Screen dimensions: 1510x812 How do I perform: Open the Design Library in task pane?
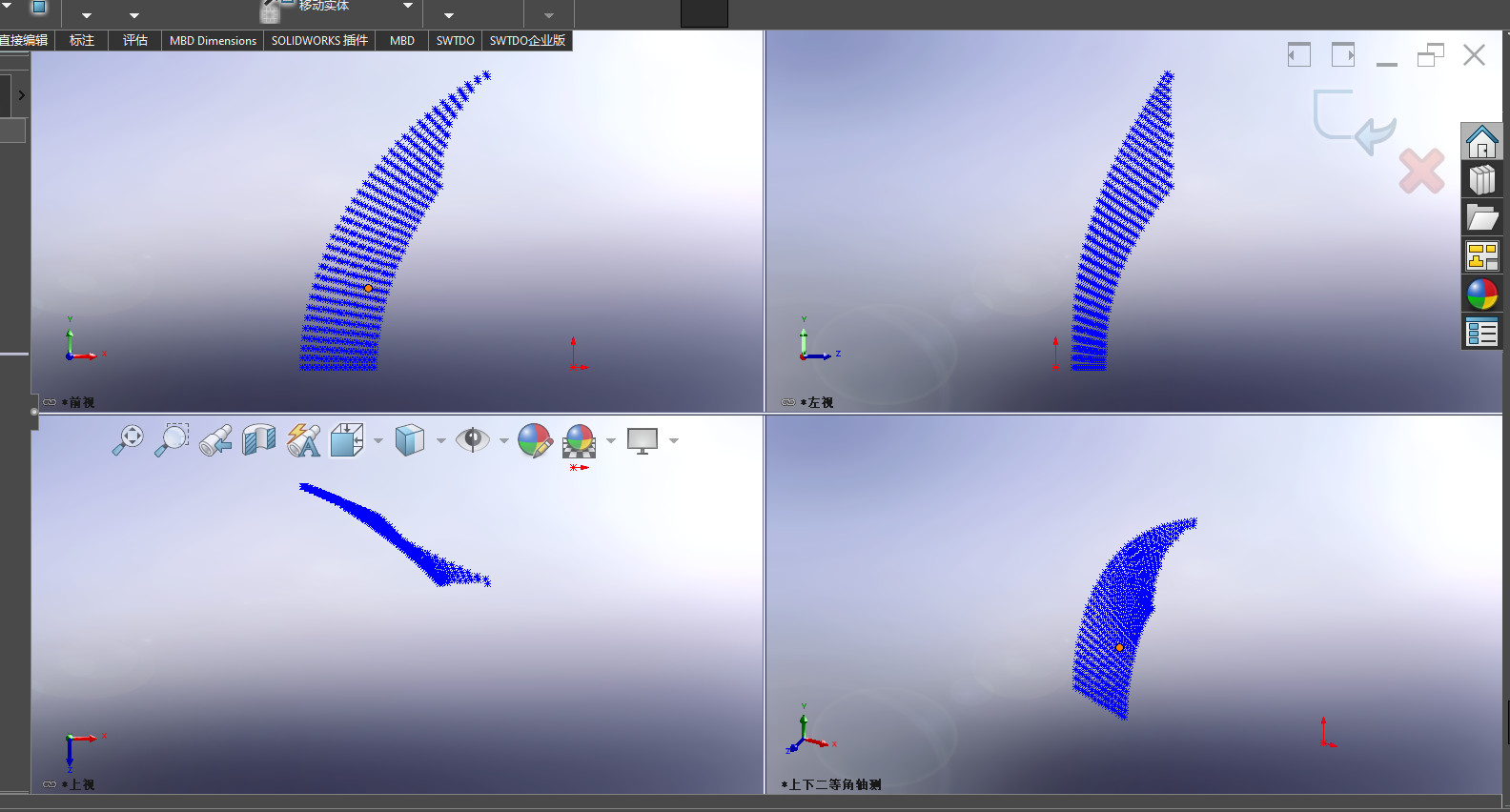(1481, 180)
